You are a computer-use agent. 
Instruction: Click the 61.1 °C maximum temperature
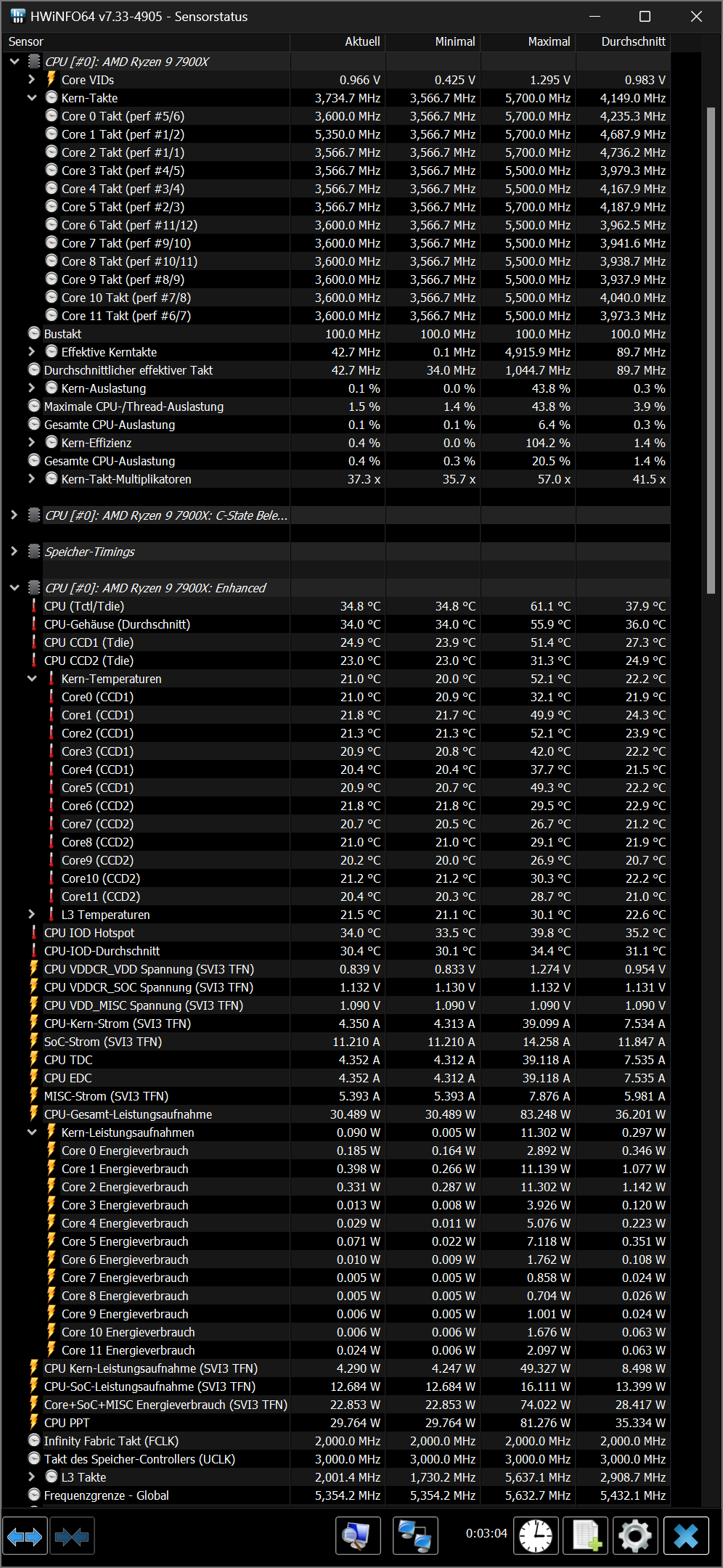[x=550, y=606]
